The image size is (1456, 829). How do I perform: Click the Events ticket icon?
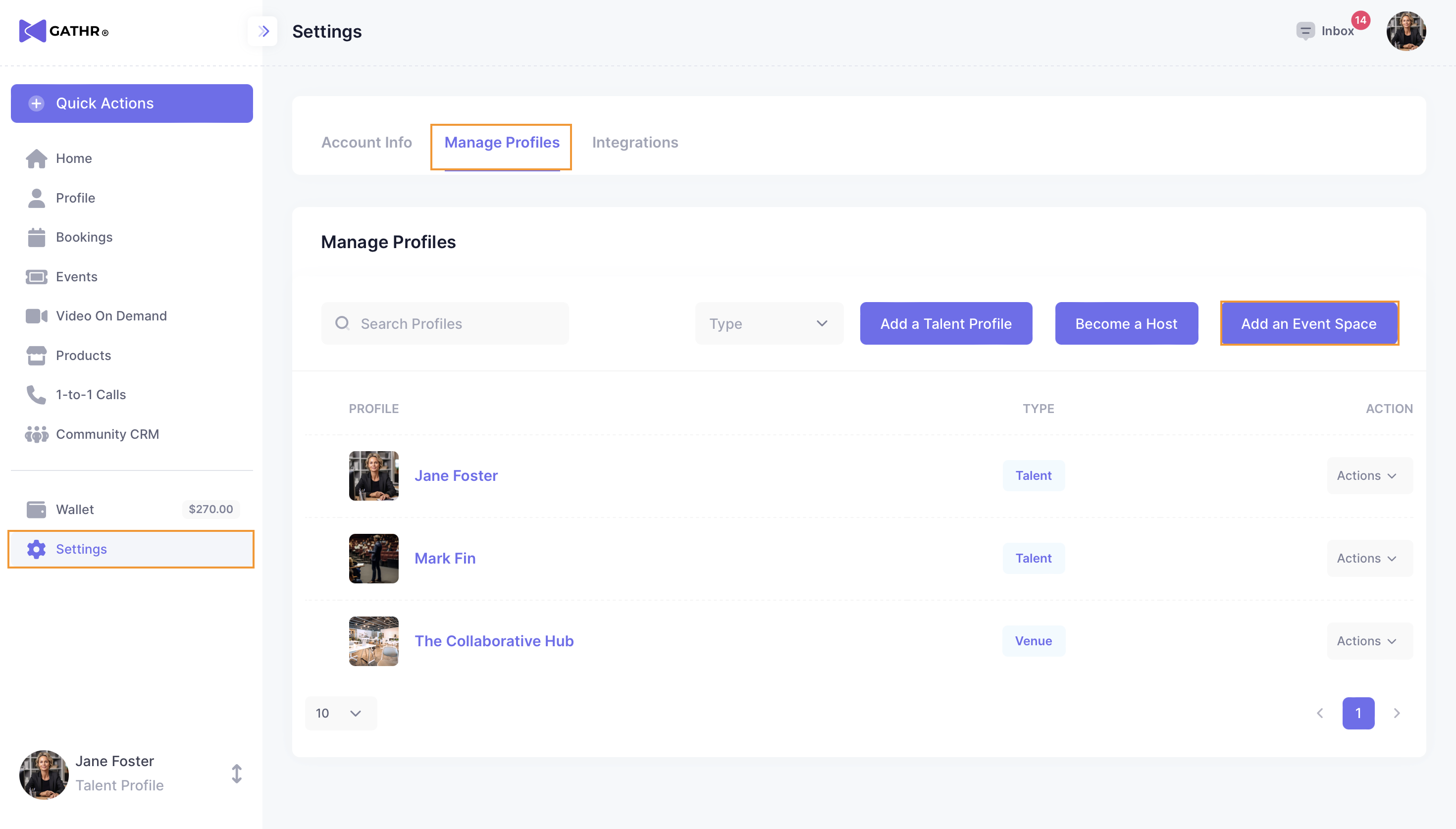click(37, 277)
